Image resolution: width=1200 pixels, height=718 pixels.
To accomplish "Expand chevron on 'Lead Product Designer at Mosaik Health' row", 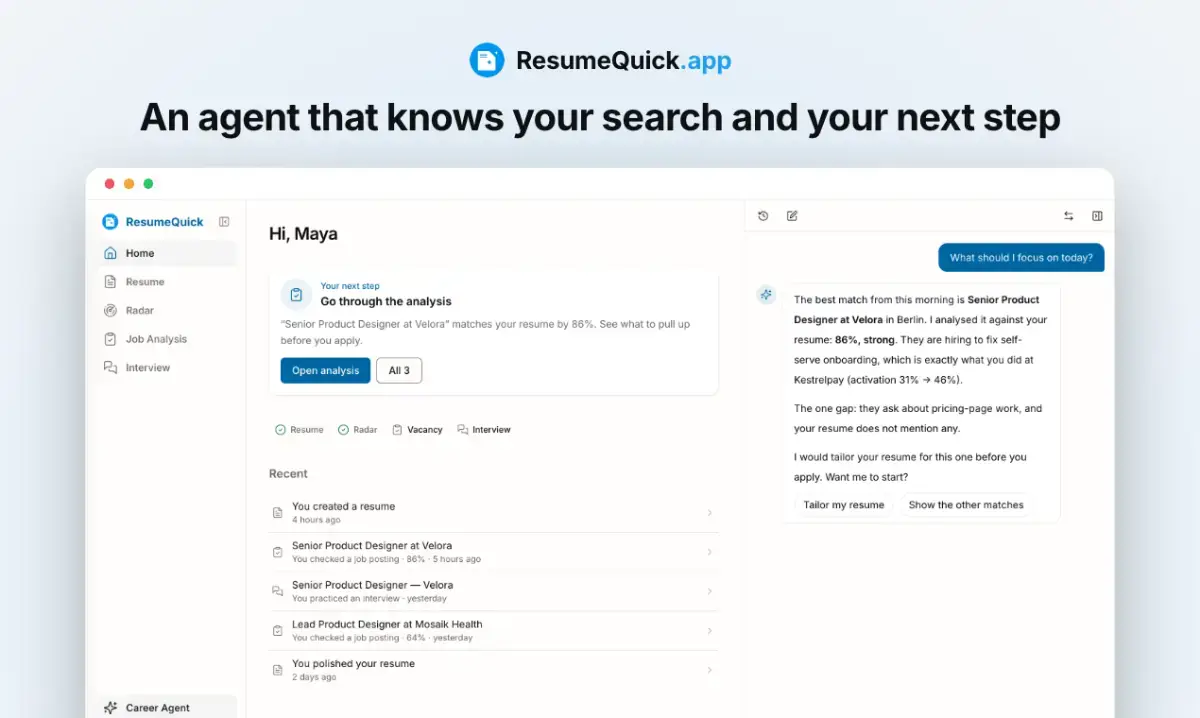I will [710, 631].
